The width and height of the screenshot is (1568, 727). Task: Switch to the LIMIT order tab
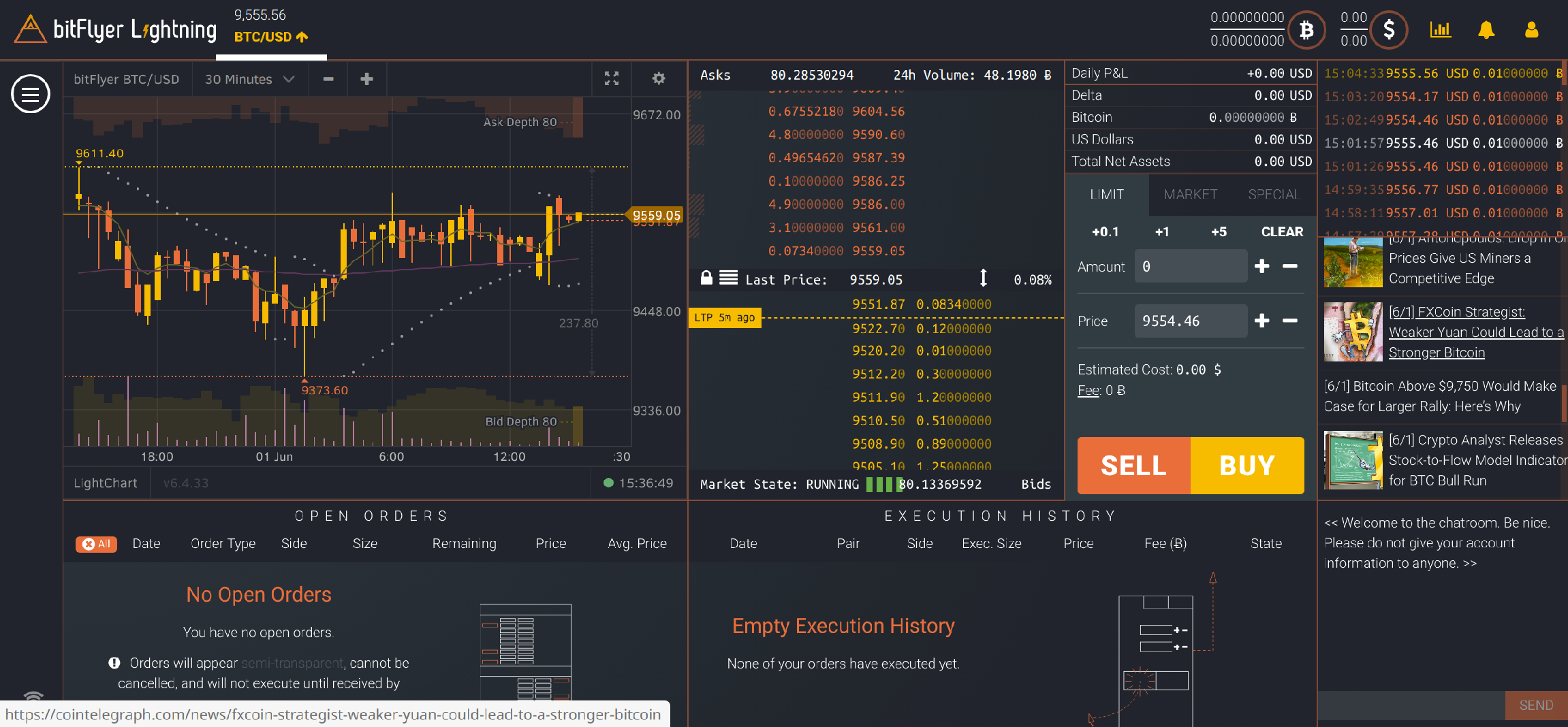1107,195
